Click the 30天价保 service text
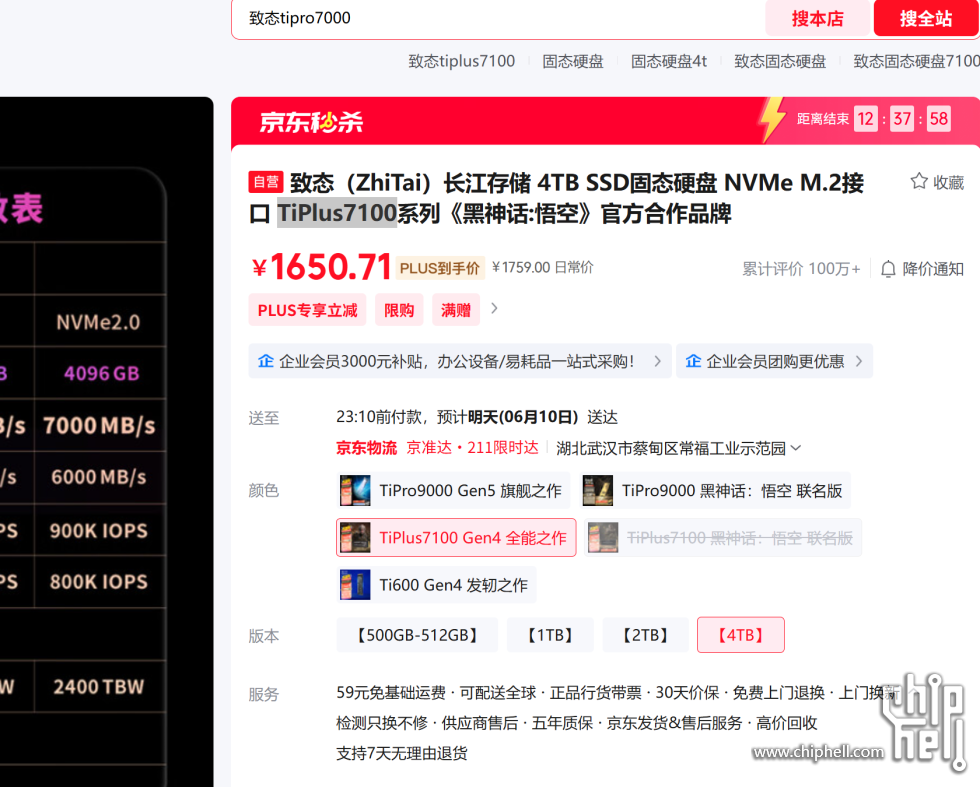 pos(687,693)
